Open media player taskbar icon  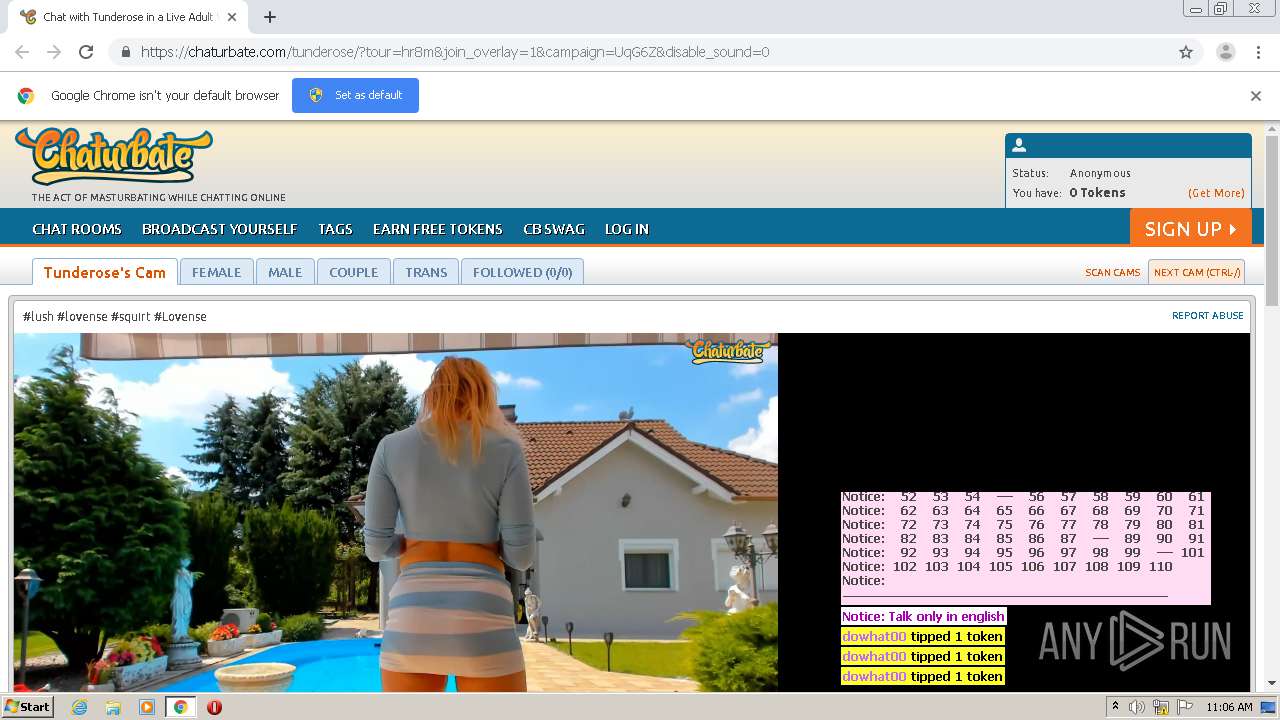[x=147, y=707]
